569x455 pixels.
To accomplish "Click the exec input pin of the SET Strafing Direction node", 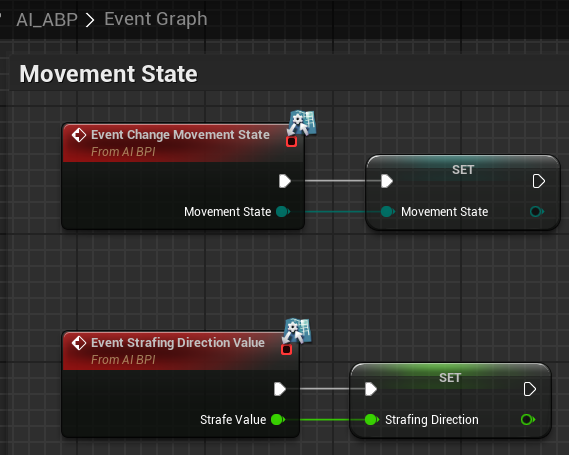I will point(371,389).
